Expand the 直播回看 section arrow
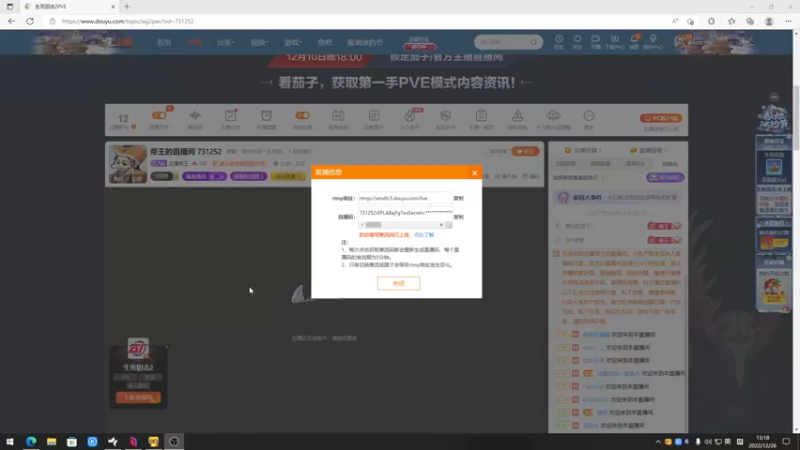Viewport: 800px width, 450px height. pyautogui.click(x=666, y=151)
